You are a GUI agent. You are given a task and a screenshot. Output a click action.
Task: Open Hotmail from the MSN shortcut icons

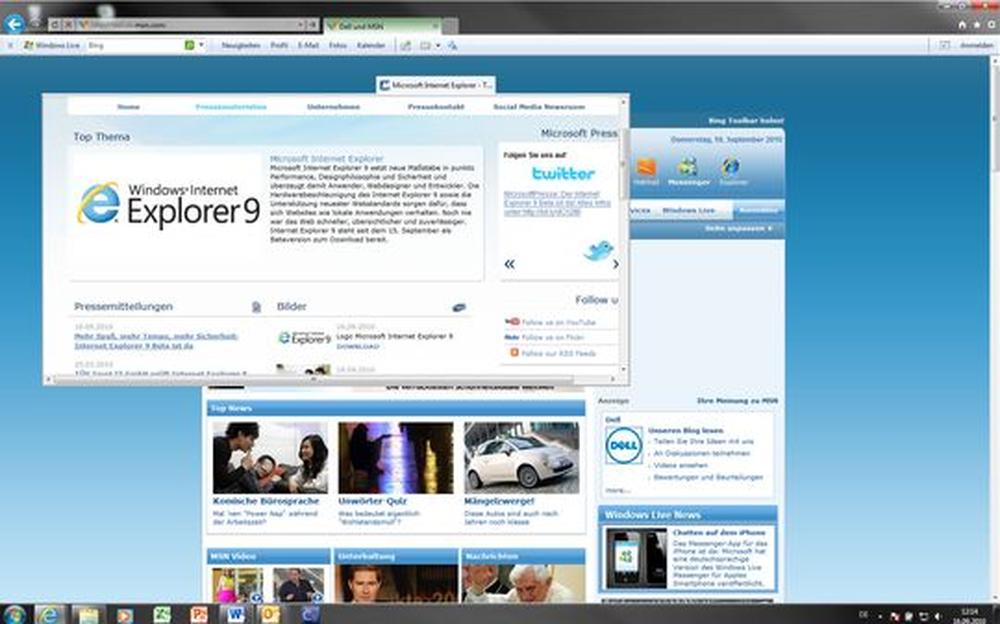coord(646,167)
